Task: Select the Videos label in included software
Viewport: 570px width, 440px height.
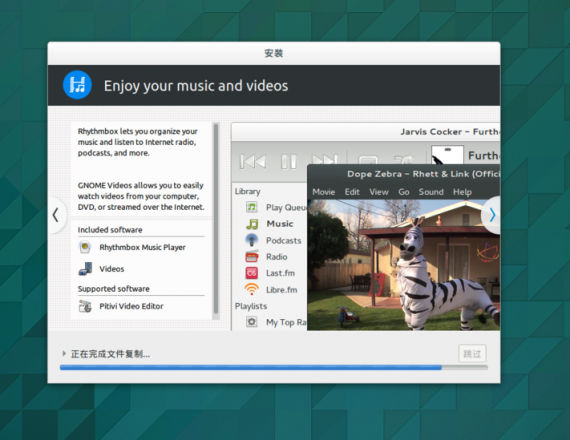Action: [112, 269]
